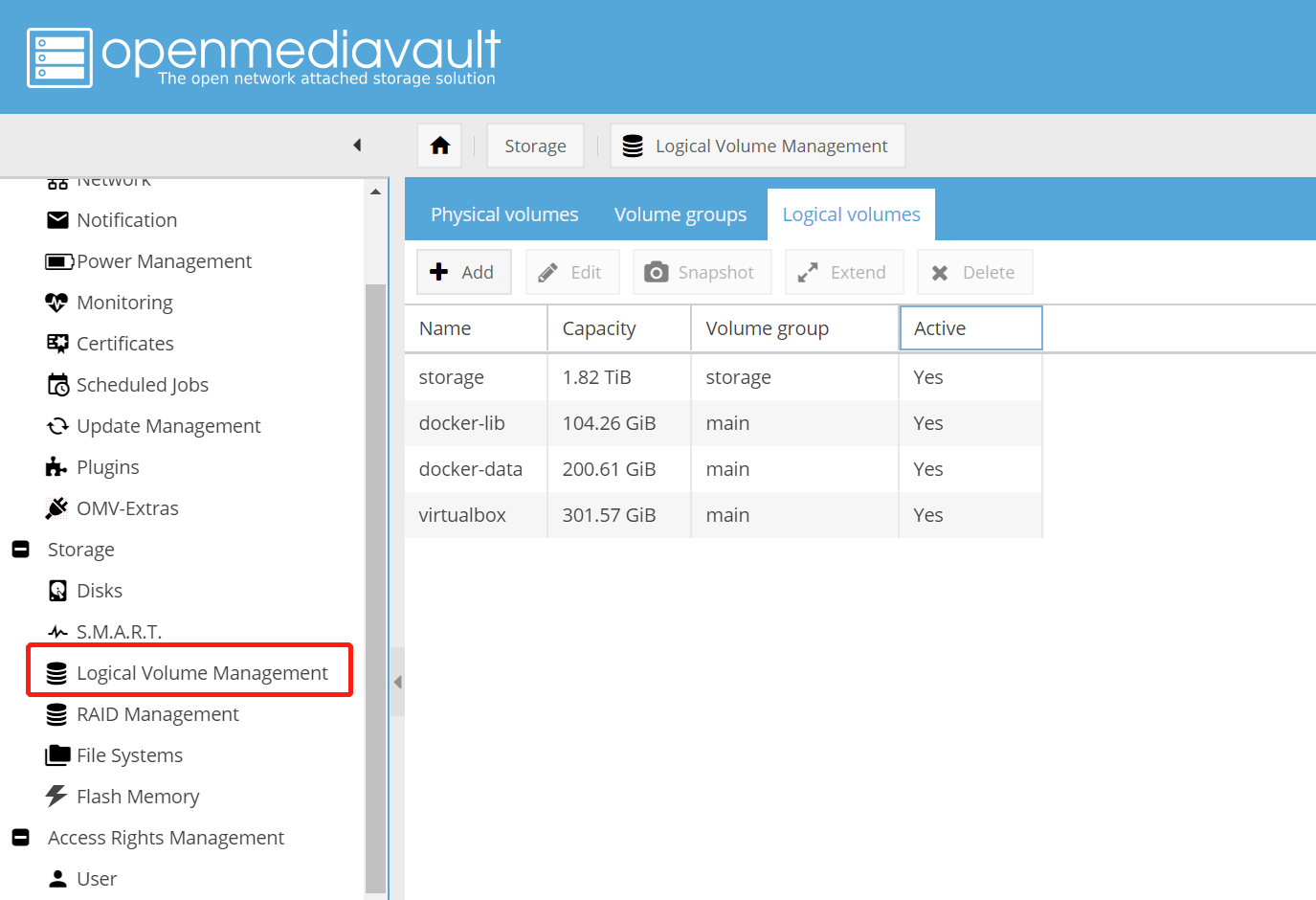Click the pencil icon on Edit
Image resolution: width=1316 pixels, height=900 pixels.
[548, 273]
